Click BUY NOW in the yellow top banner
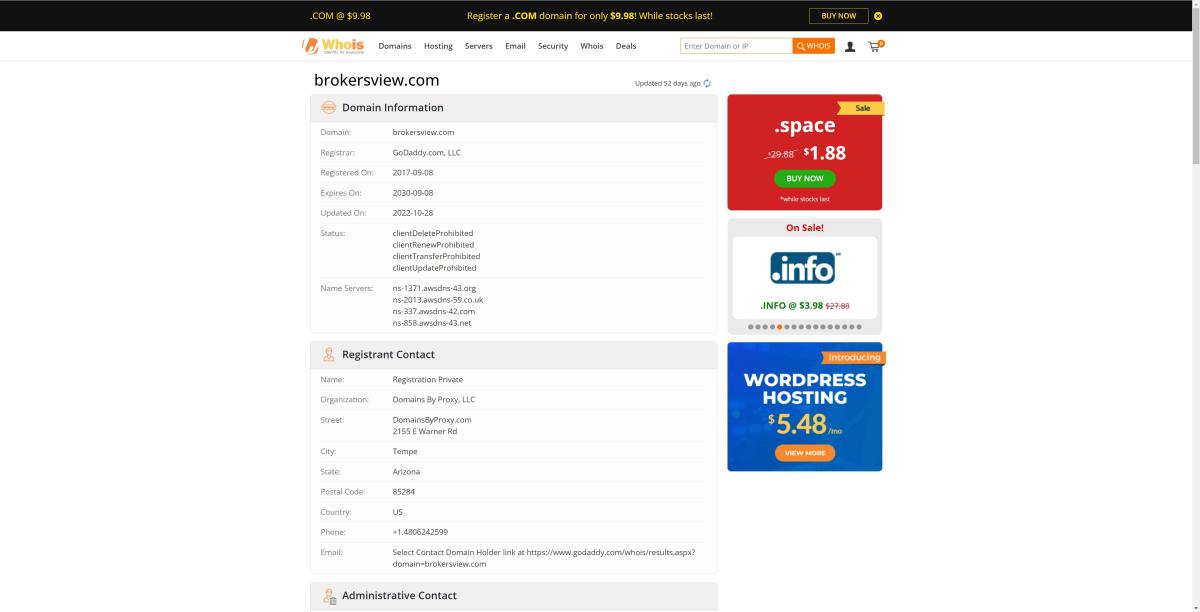This screenshot has height=612, width=1200. pyautogui.click(x=838, y=15)
